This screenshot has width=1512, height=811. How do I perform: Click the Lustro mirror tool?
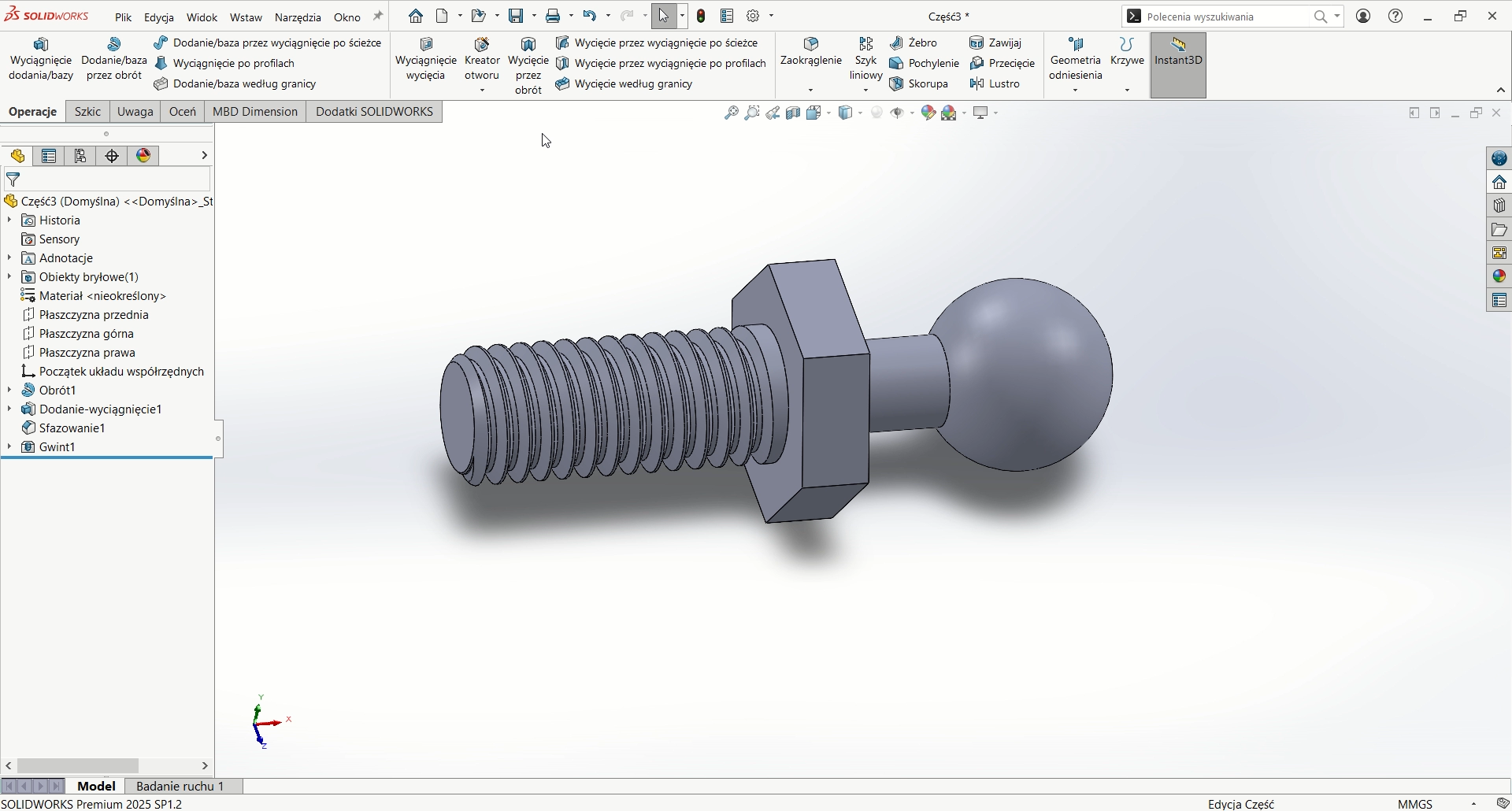(995, 84)
